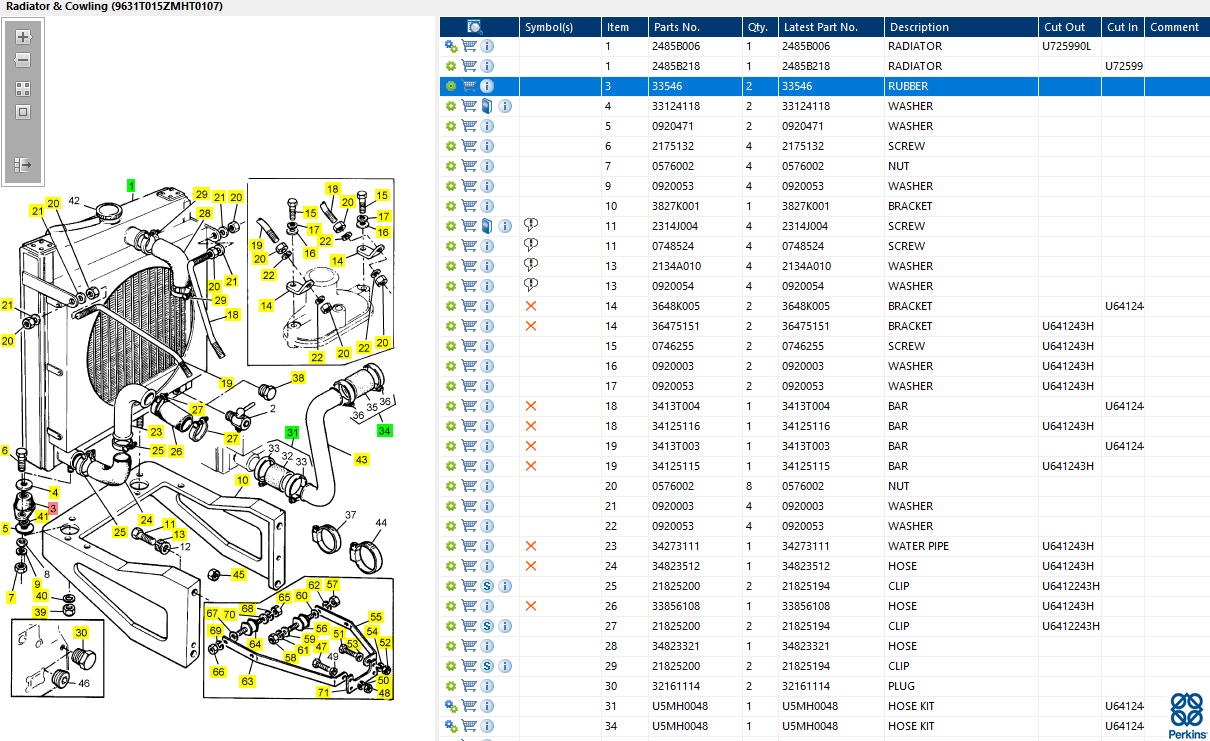Viewport: 1210px width, 741px height.
Task: Select the WATER PIPE row 34273111
Action: tap(825, 546)
